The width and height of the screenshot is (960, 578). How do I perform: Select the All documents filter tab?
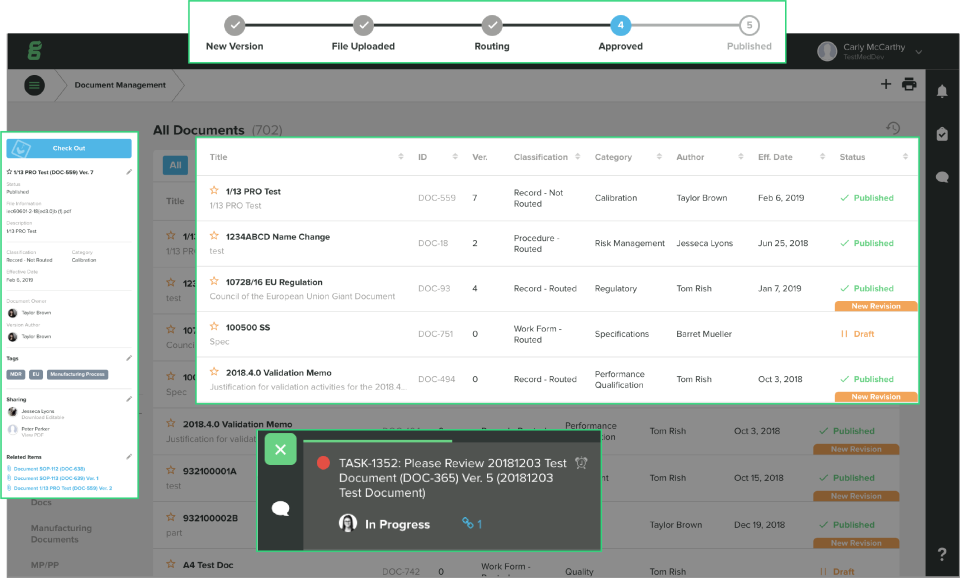[175, 165]
